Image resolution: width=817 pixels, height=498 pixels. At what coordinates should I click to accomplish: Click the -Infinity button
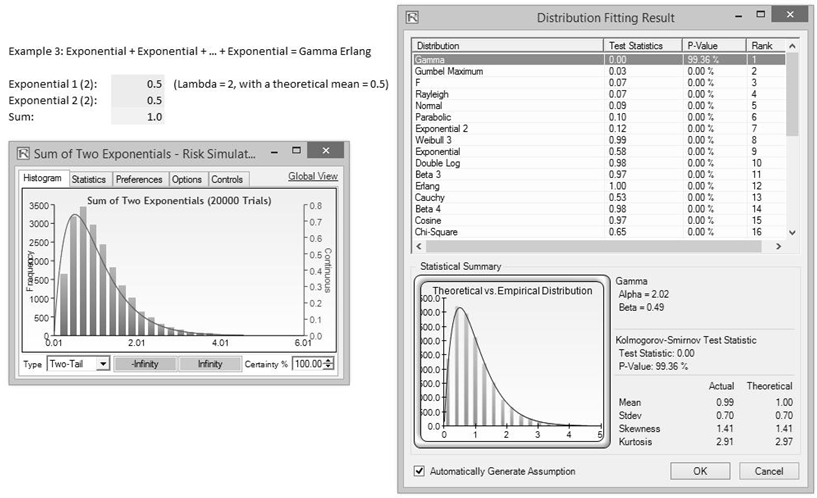(x=145, y=364)
